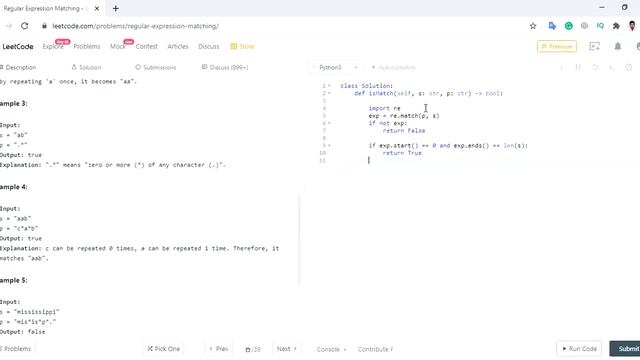The image size is (640, 360).
Task: Collapse the def isMatch fold arrow
Action: pyautogui.click(x=329, y=93)
